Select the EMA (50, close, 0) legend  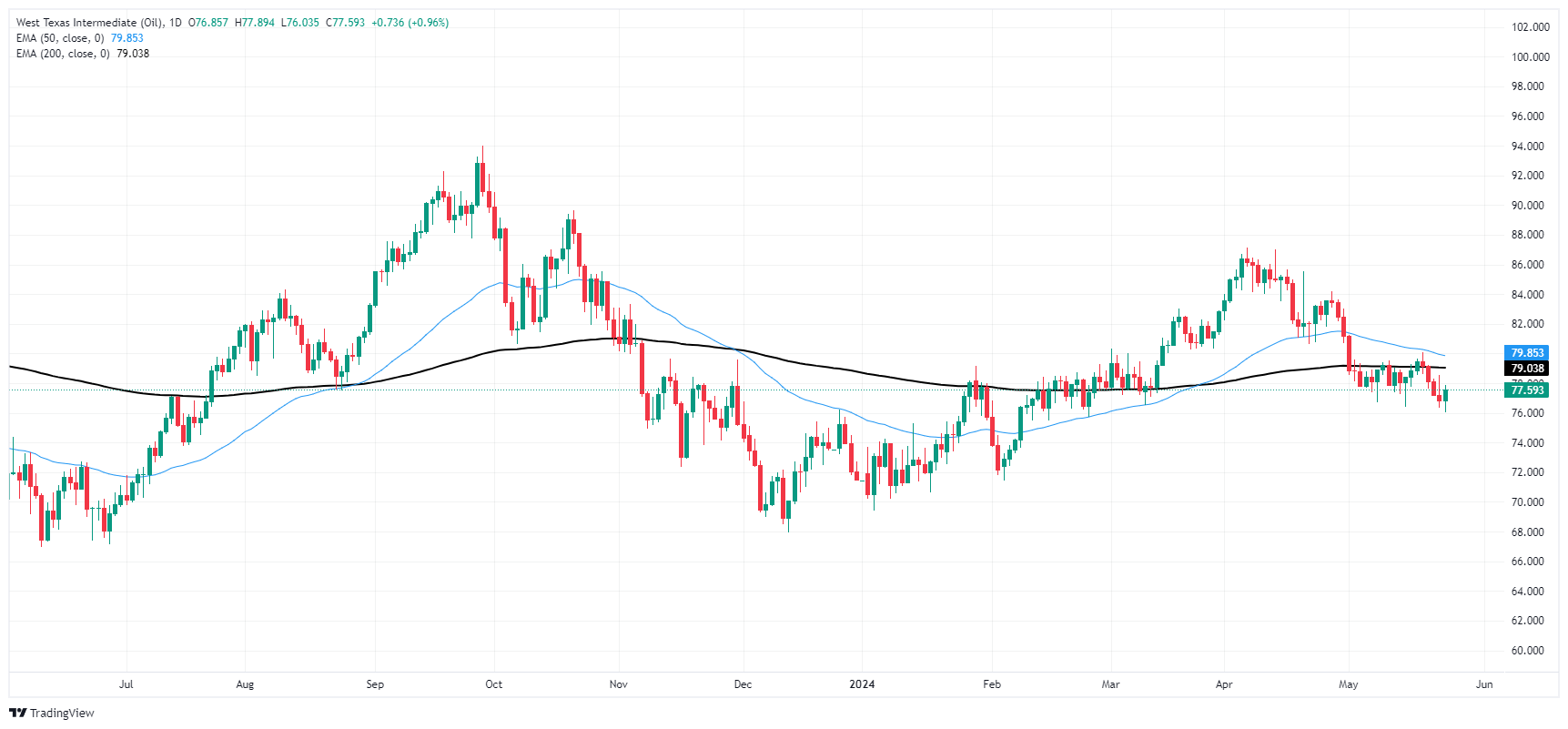point(60,38)
